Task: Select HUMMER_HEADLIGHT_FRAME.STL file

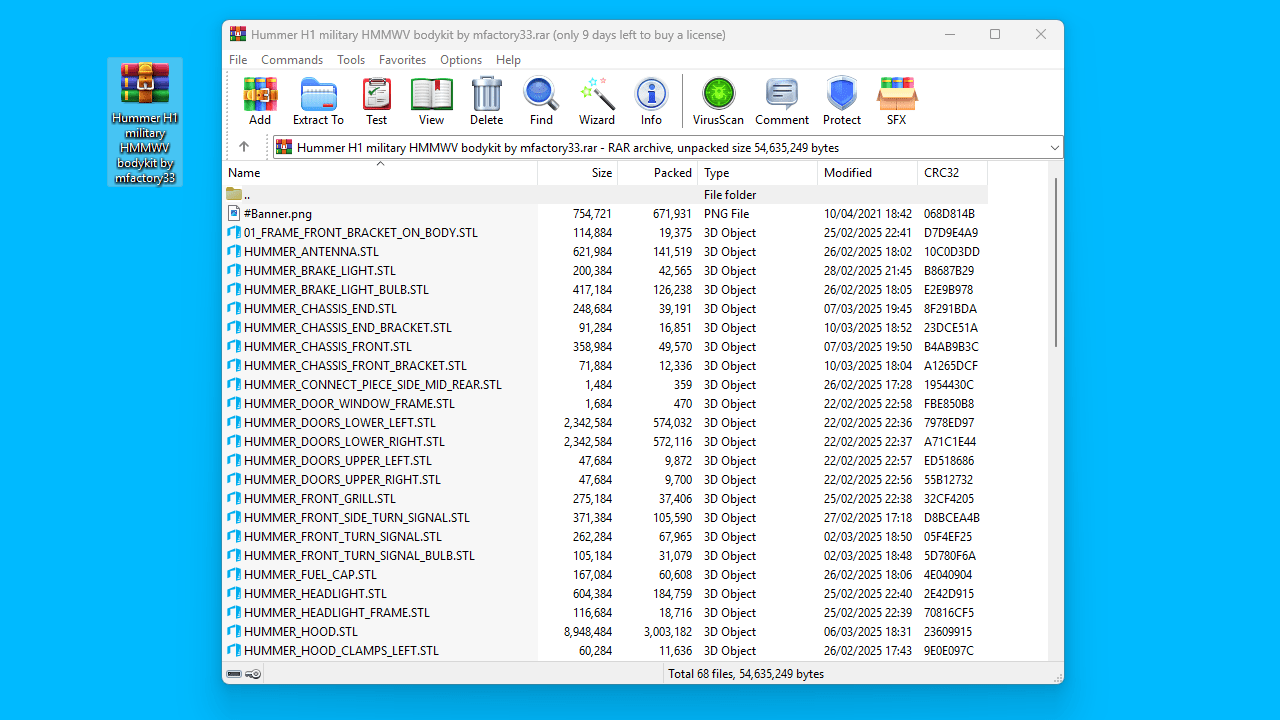Action: click(336, 613)
